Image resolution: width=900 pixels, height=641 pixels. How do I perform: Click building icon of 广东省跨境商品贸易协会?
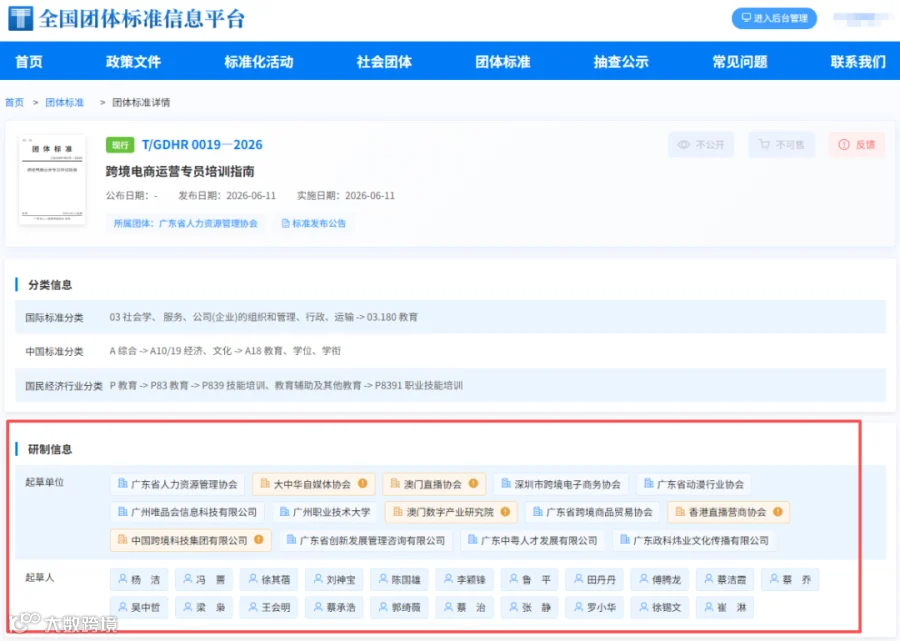coord(538,511)
